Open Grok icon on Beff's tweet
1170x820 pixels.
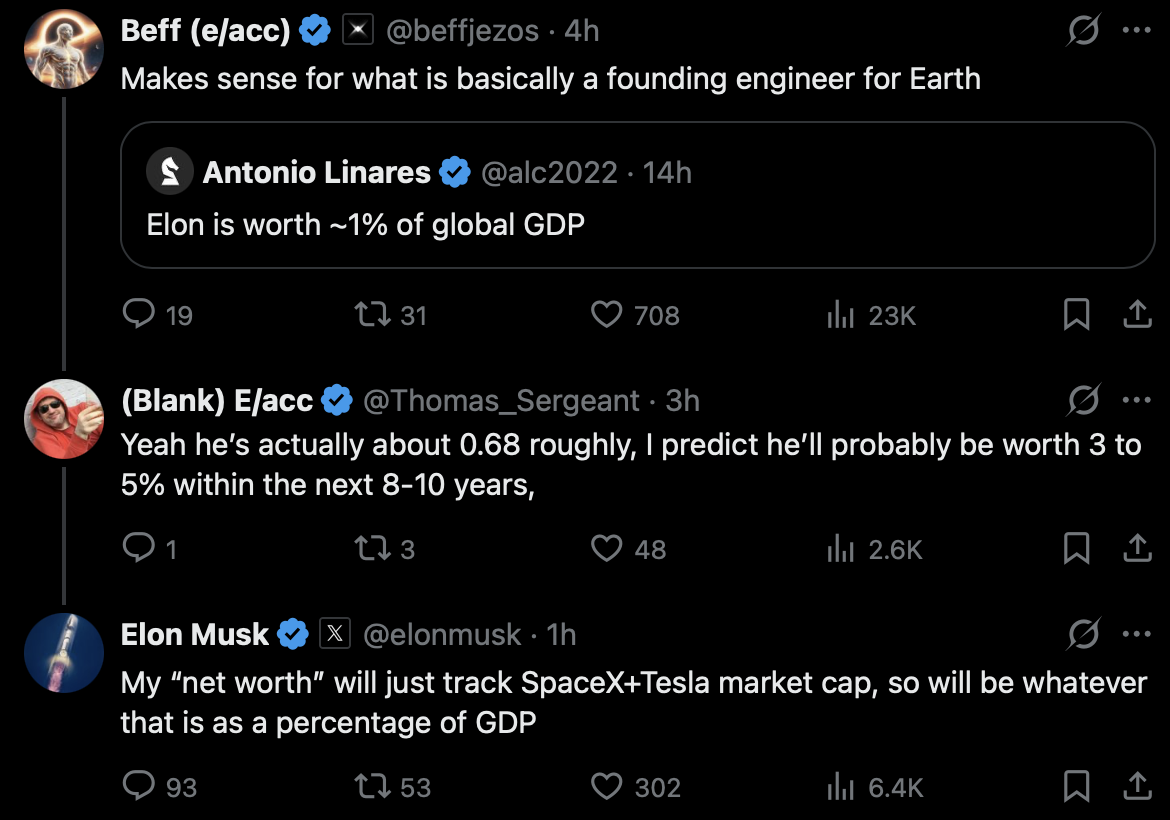point(1081,32)
